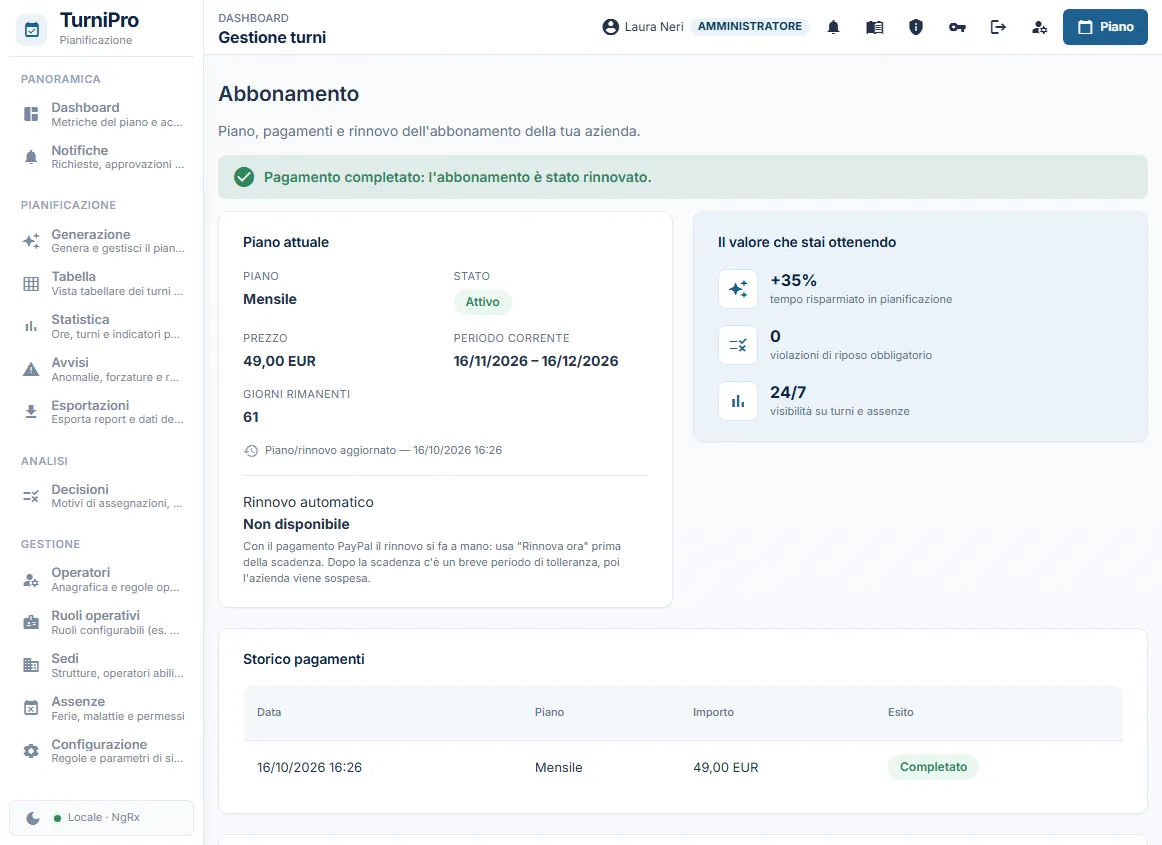Click the Attivo status badge

click(x=482, y=302)
